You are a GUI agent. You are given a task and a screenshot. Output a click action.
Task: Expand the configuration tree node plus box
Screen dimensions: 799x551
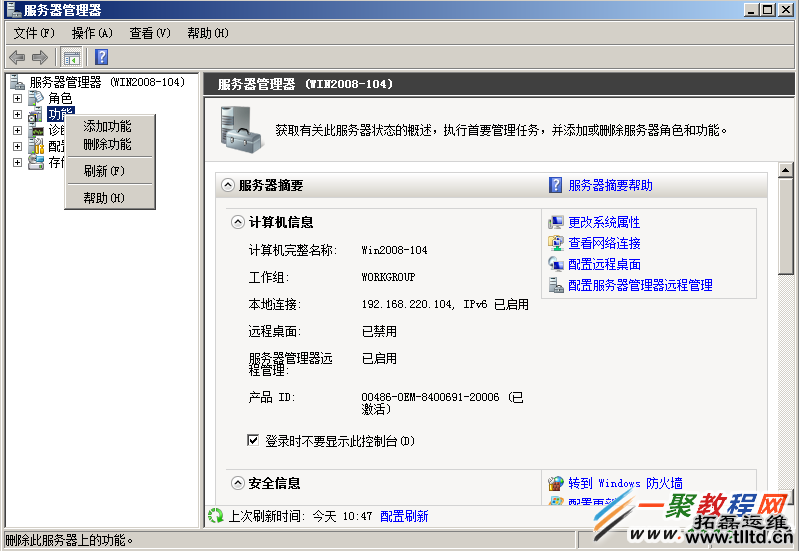pos(17,147)
